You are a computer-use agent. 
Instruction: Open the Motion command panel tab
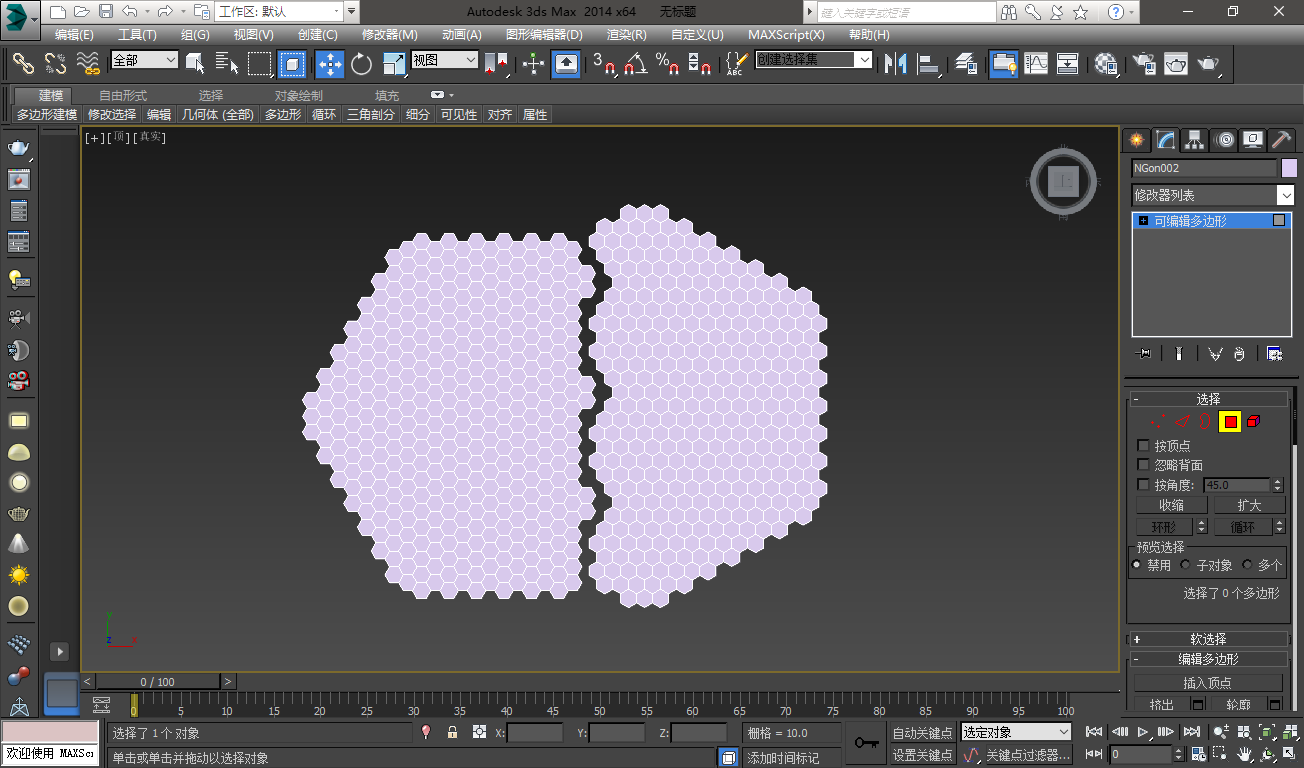pyautogui.click(x=1224, y=140)
